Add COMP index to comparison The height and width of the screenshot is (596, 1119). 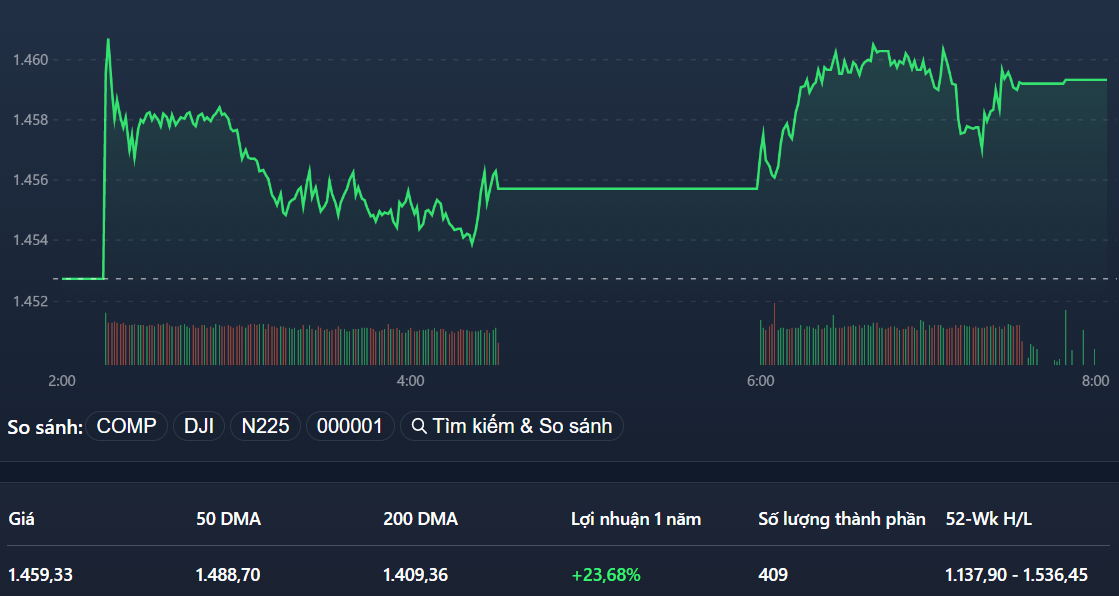pos(127,427)
